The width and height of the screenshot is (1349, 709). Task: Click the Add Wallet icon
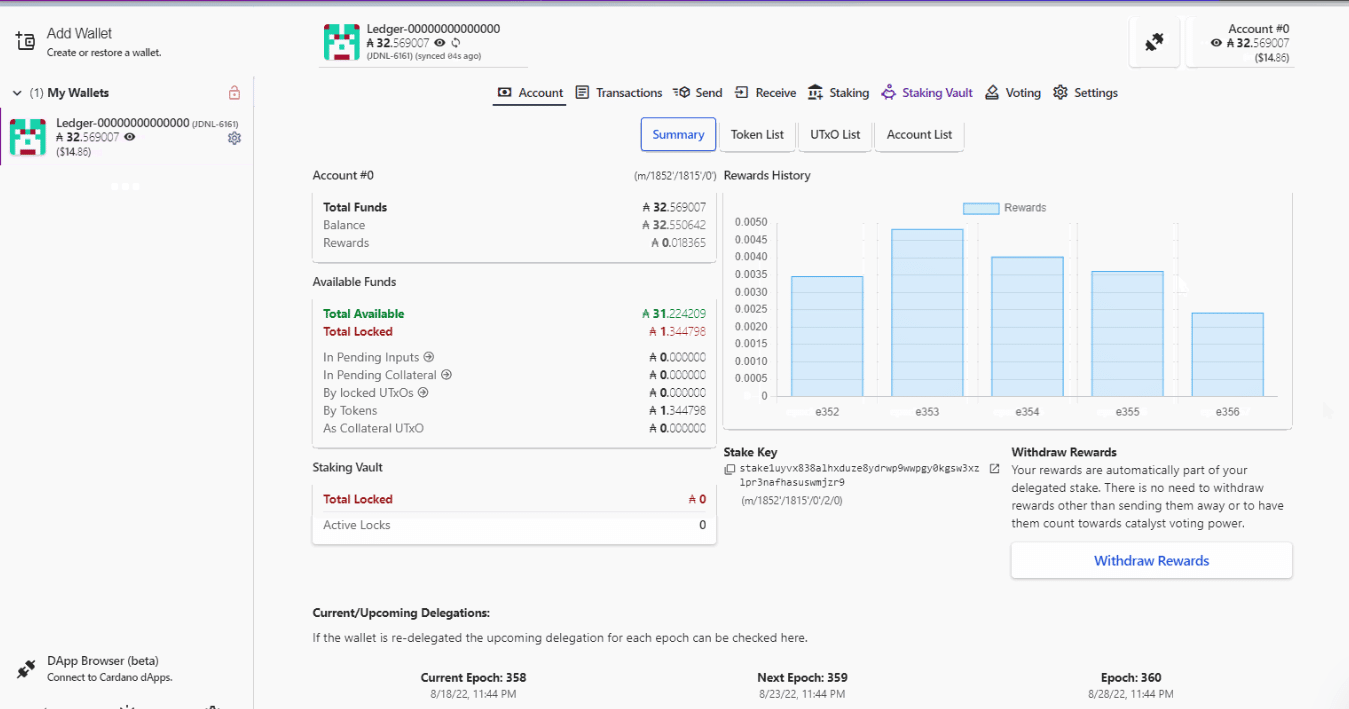click(x=25, y=41)
